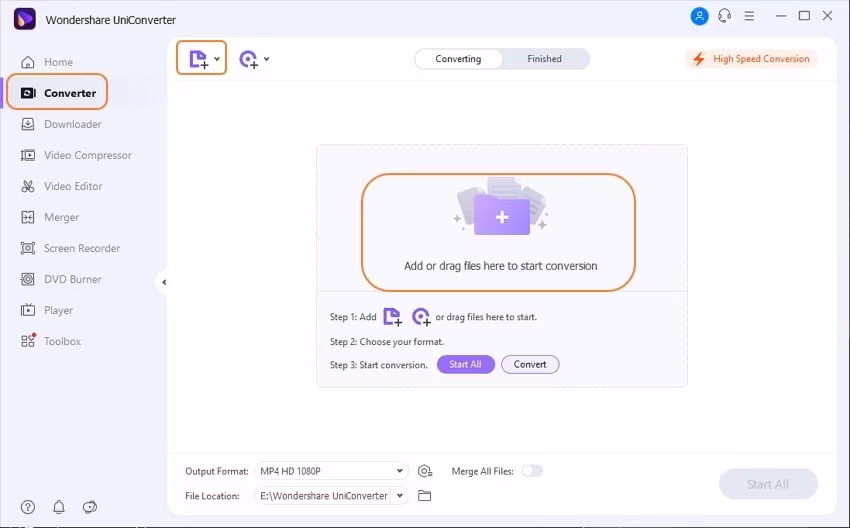Screen dimensions: 850x528
Task: Click the File Location path field
Action: point(323,495)
